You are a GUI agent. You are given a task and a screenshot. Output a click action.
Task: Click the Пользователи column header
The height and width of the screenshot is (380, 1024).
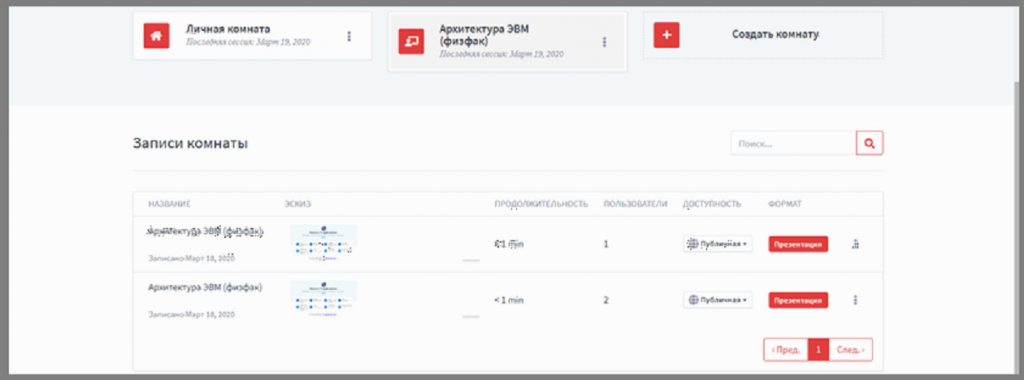click(635, 204)
